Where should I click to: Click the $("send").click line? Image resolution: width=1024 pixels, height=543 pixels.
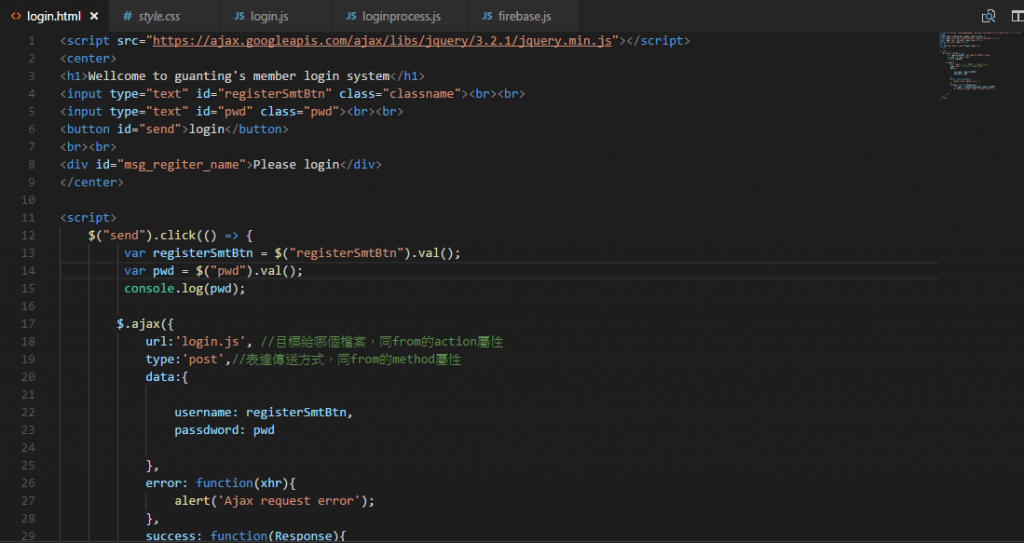(170, 235)
